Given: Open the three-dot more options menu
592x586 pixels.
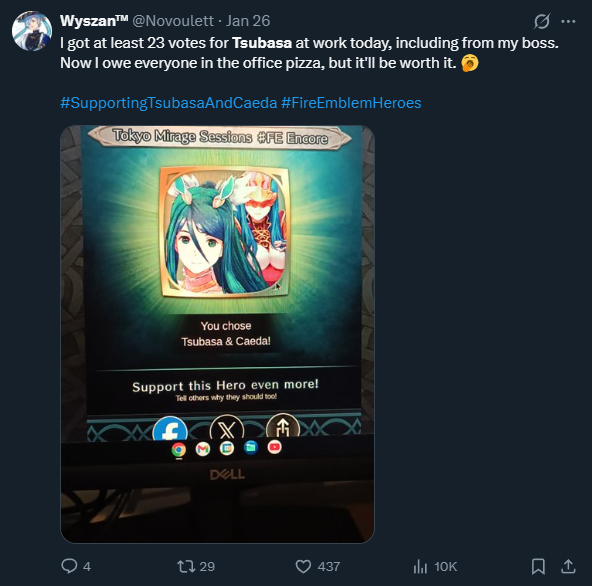Looking at the screenshot, I should (x=568, y=22).
